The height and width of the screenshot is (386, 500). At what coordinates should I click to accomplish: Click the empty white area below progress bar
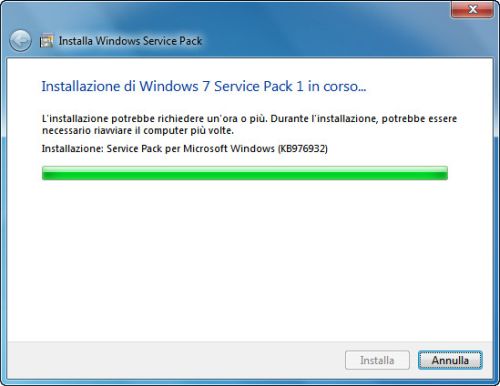pos(249,260)
